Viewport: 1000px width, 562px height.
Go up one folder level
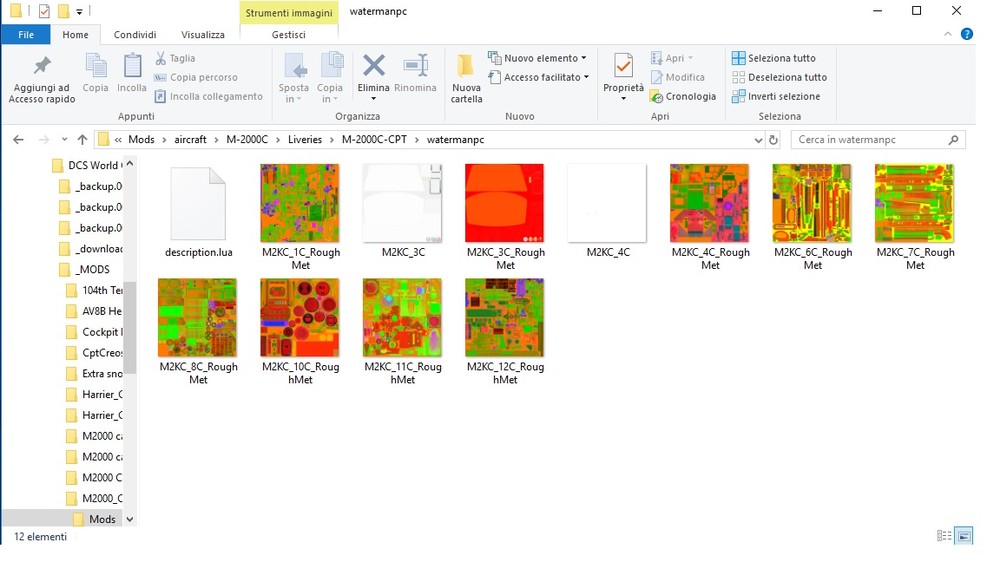pos(82,140)
